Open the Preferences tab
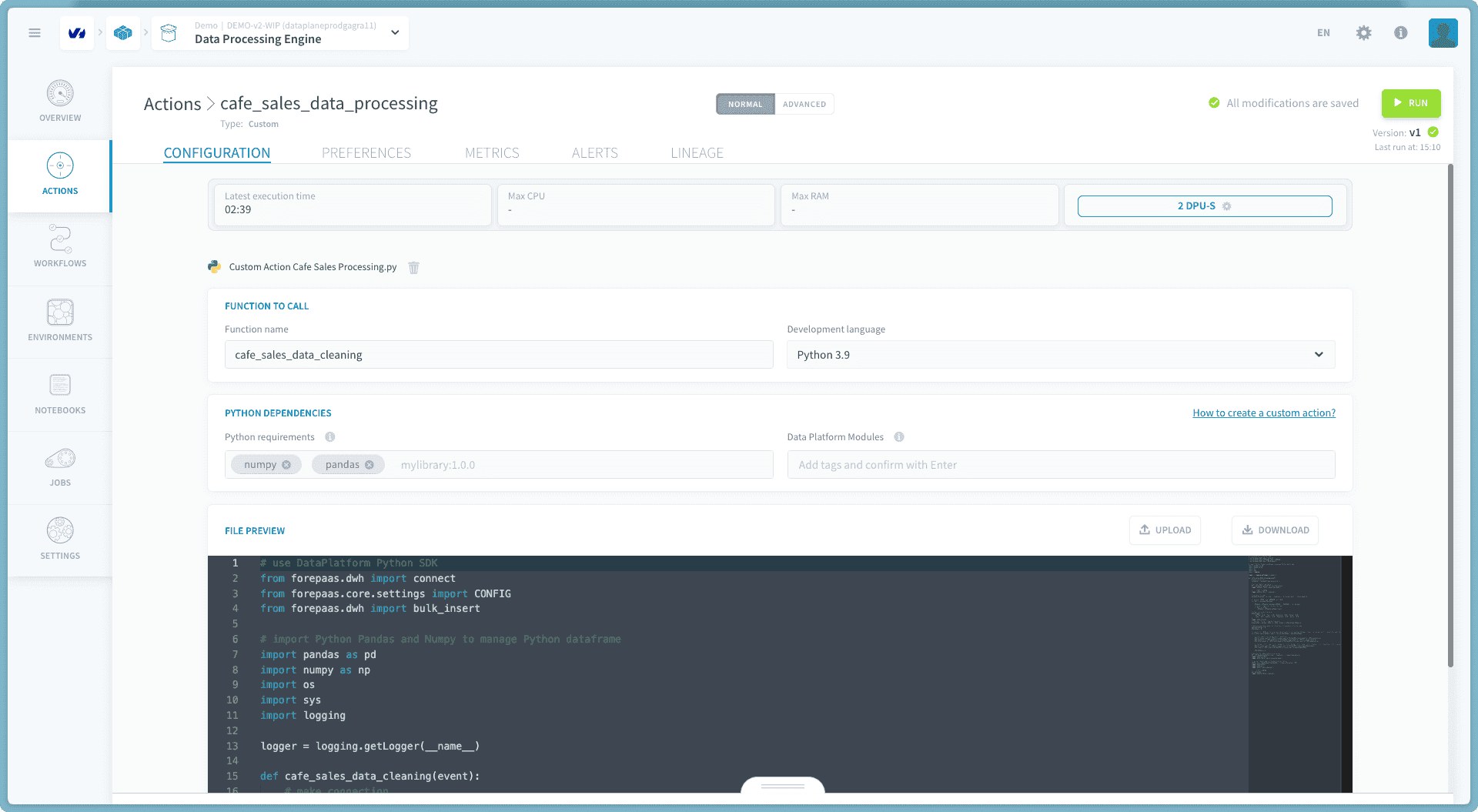The width and height of the screenshot is (1478, 812). (x=366, y=152)
